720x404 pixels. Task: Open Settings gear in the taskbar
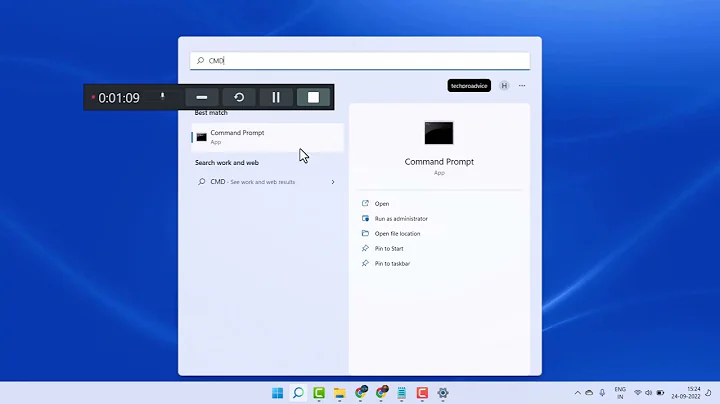pos(443,393)
